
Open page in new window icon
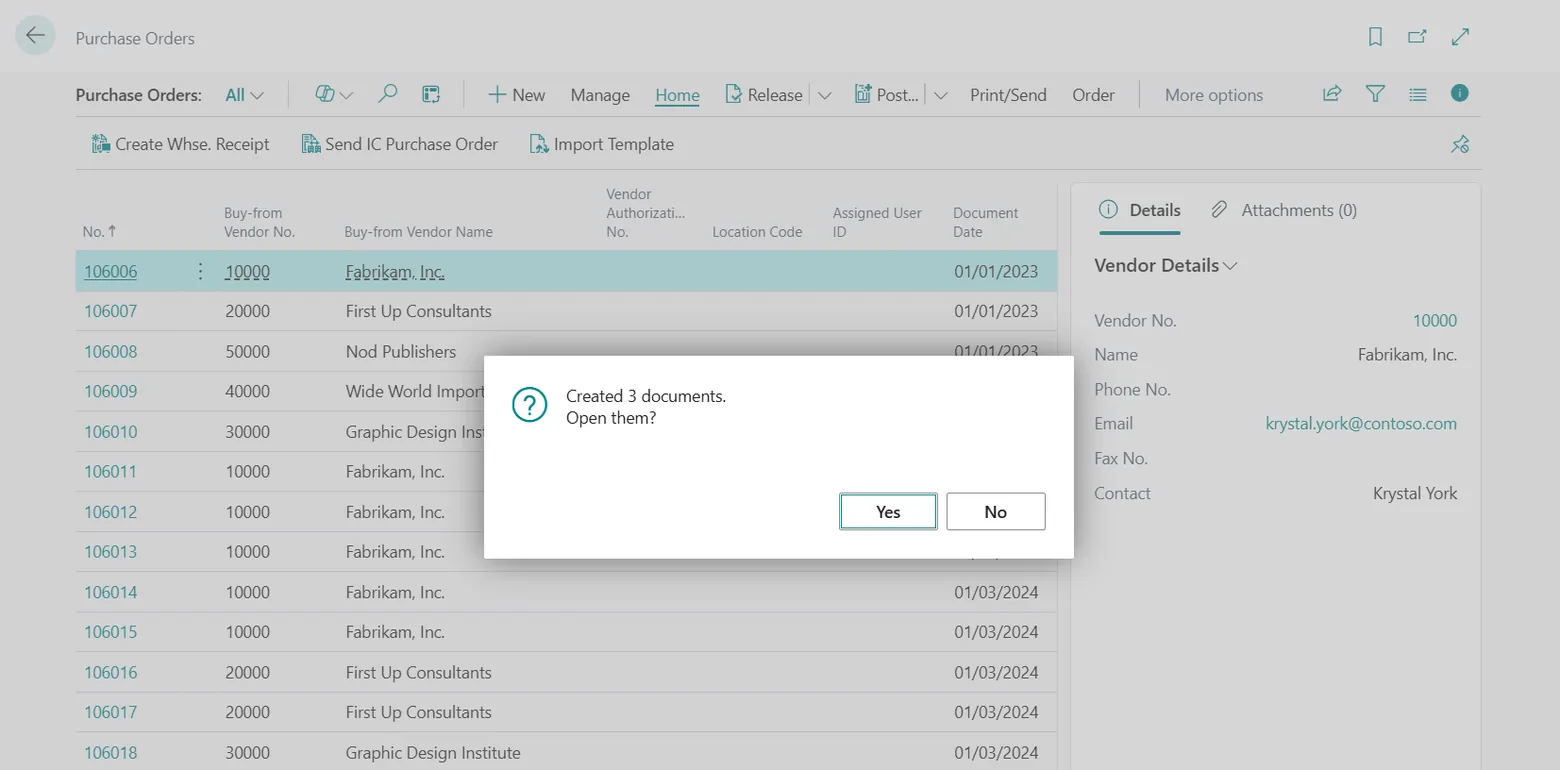[x=1417, y=37]
